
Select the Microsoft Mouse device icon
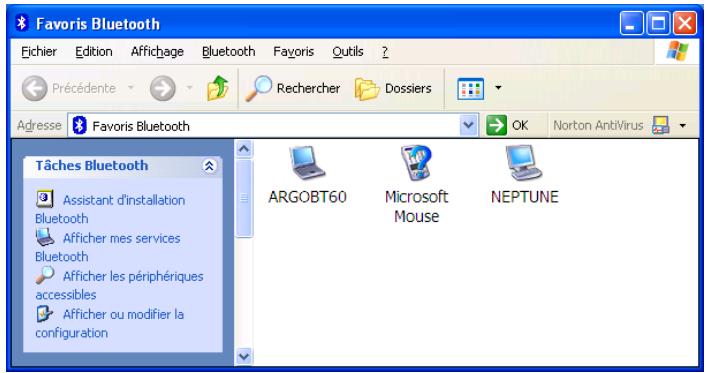click(x=416, y=163)
